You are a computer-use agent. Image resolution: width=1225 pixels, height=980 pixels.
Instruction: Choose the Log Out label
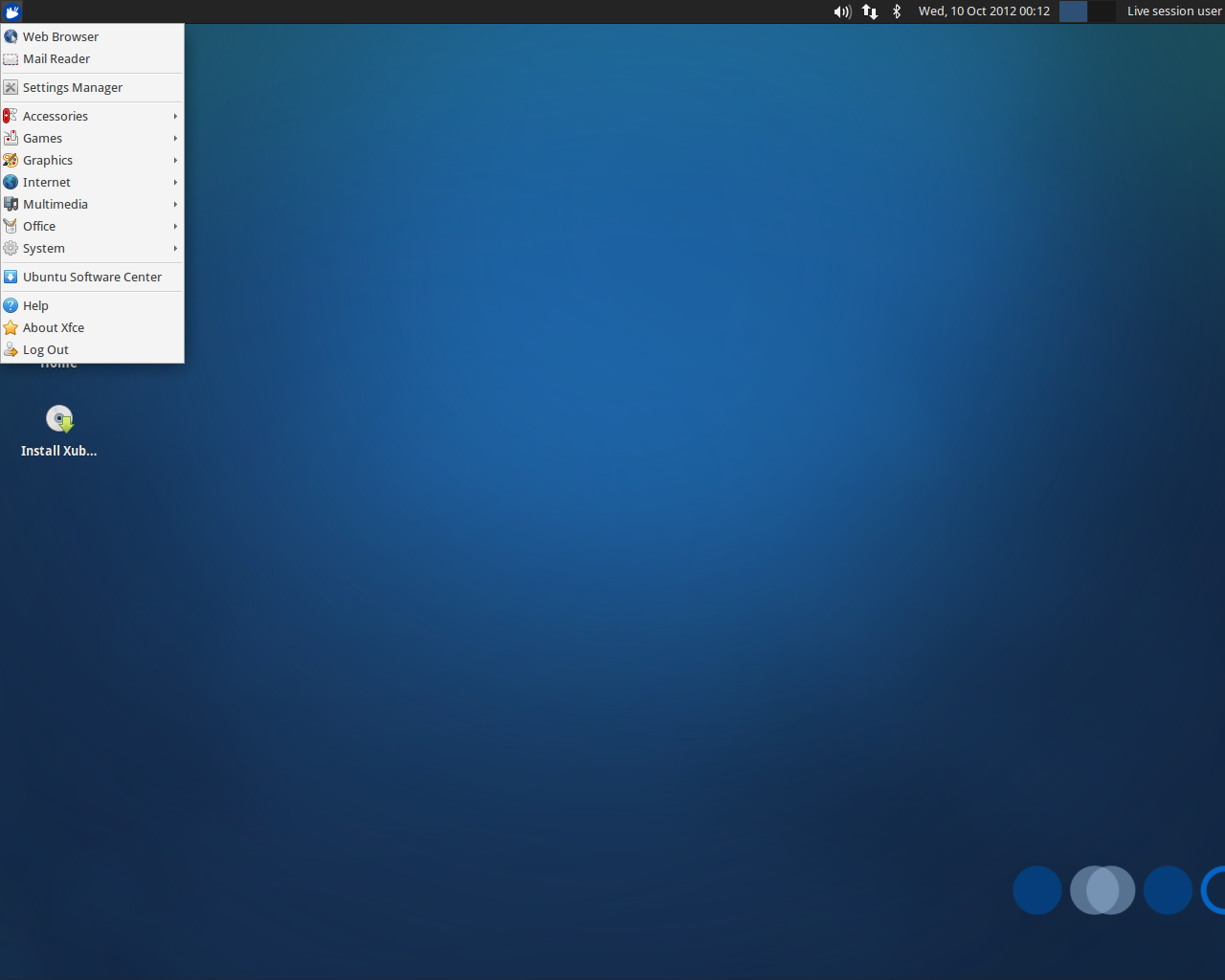46,350
